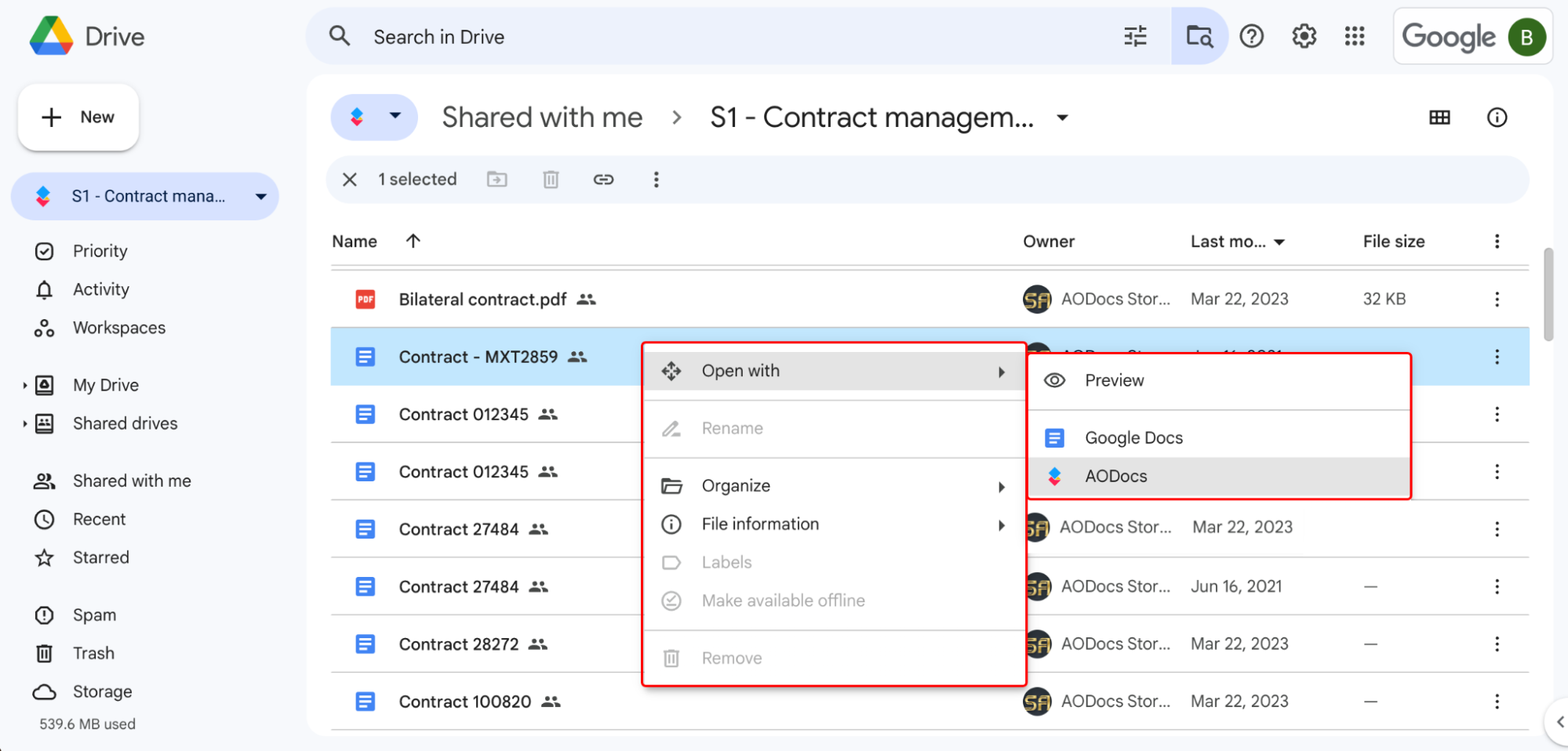
Task: Open Starred in the sidebar
Action: click(x=100, y=557)
